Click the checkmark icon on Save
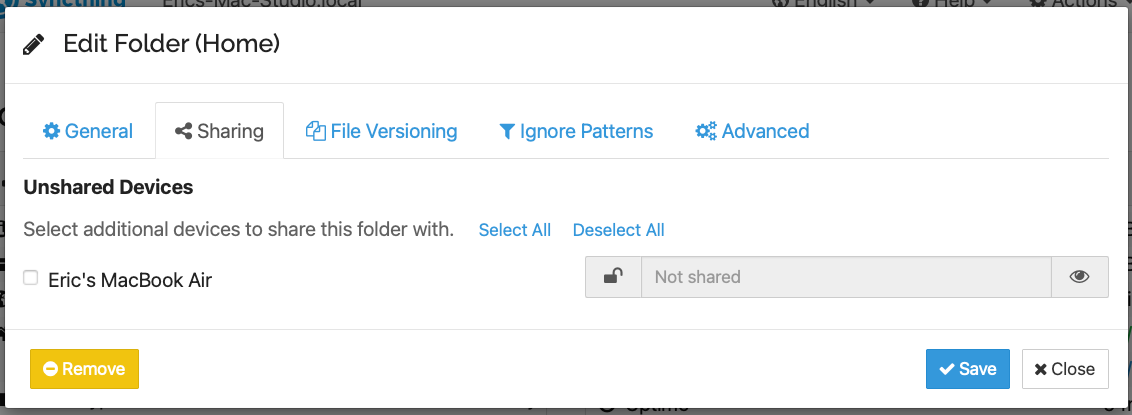 [x=946, y=370]
